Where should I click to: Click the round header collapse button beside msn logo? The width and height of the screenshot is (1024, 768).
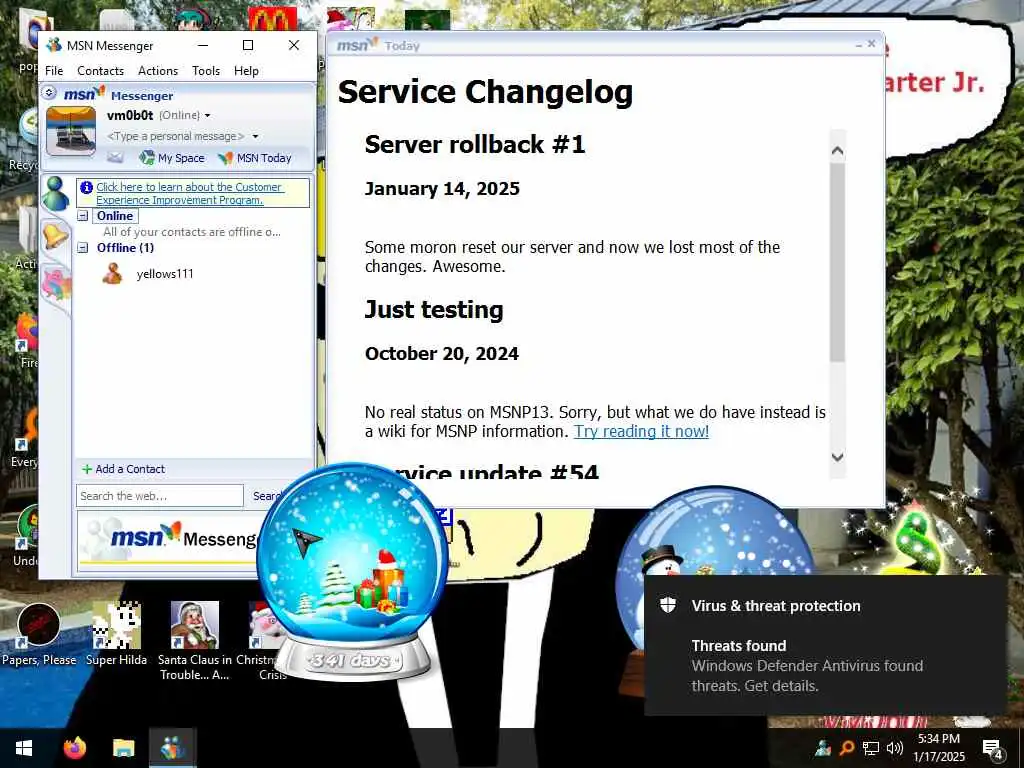click(x=49, y=93)
